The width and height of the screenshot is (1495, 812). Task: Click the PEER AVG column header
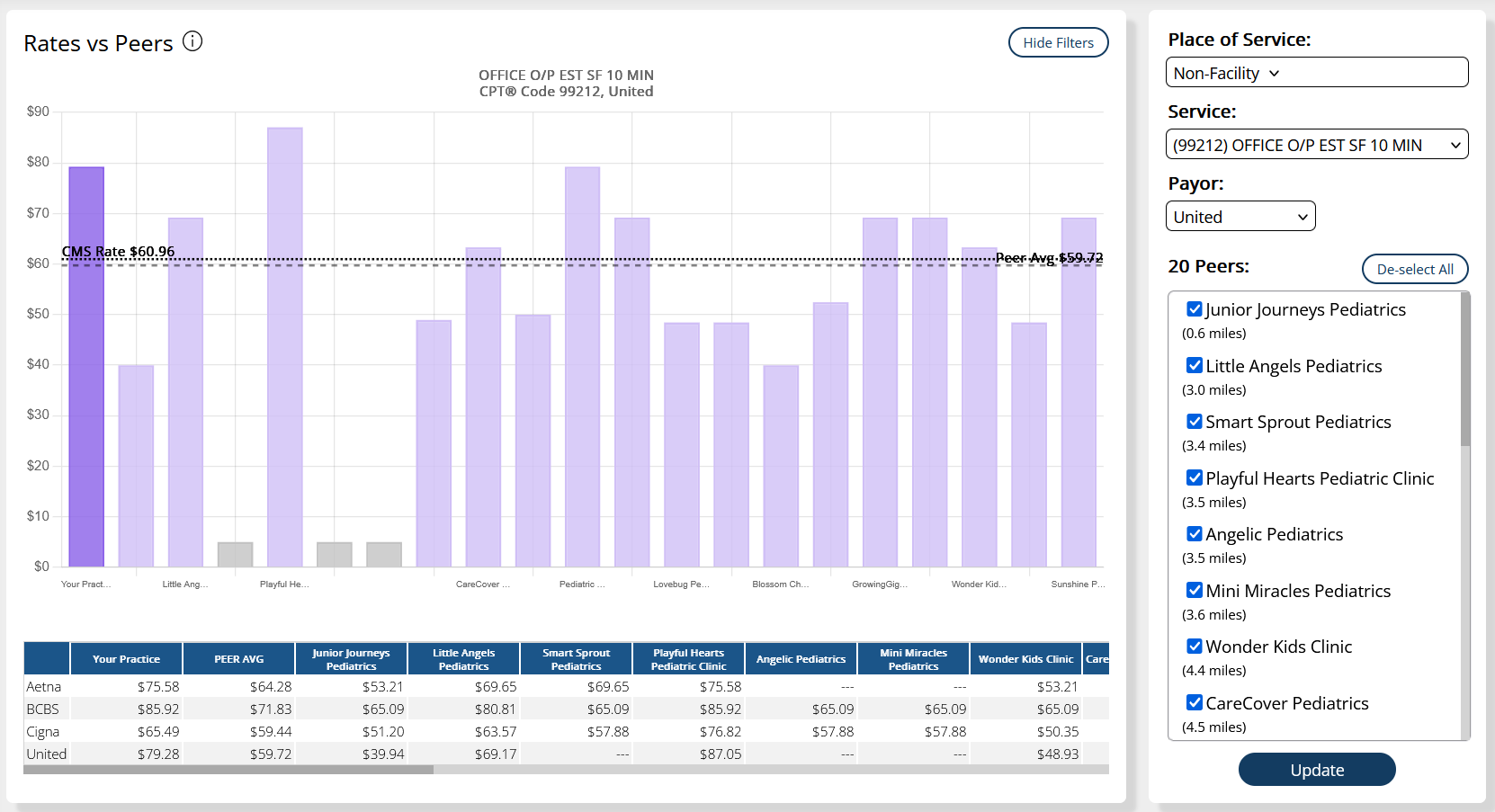pos(238,659)
